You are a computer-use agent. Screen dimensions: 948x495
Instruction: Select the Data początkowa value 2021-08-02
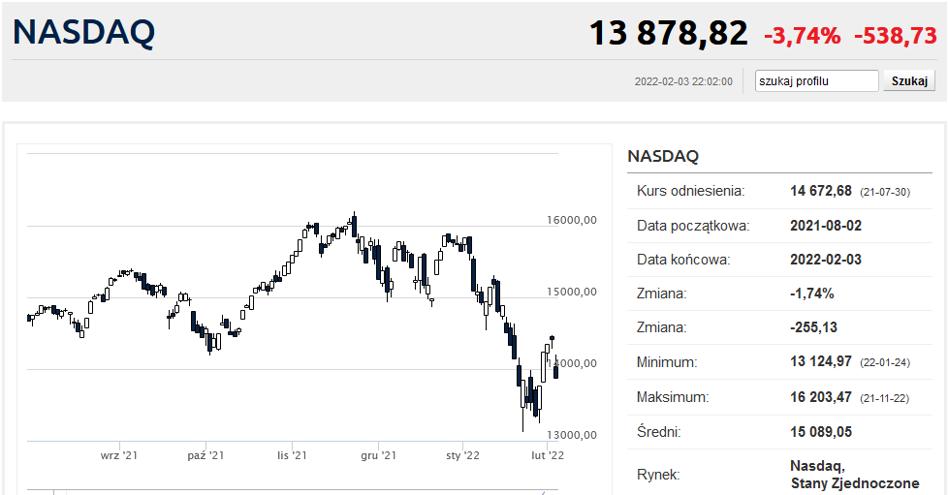[825, 225]
